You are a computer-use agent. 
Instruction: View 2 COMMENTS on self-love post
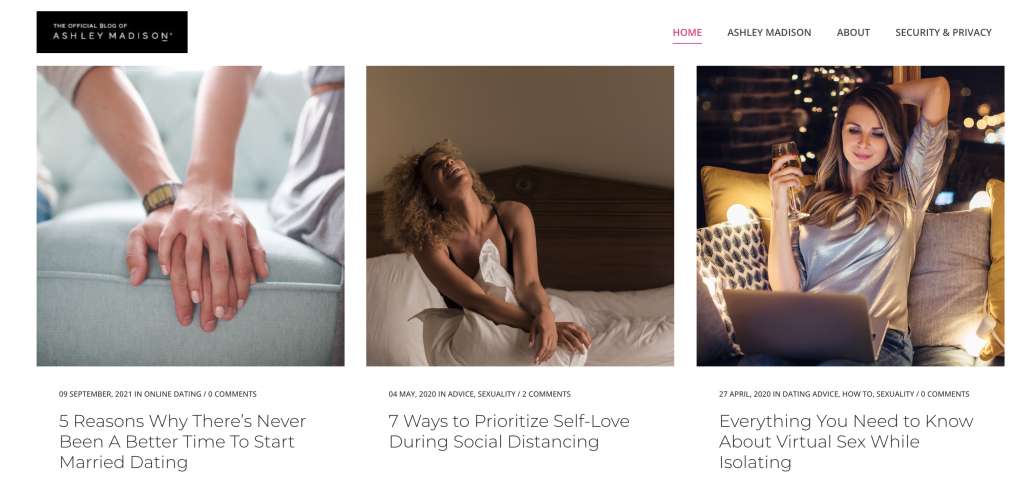coord(546,394)
